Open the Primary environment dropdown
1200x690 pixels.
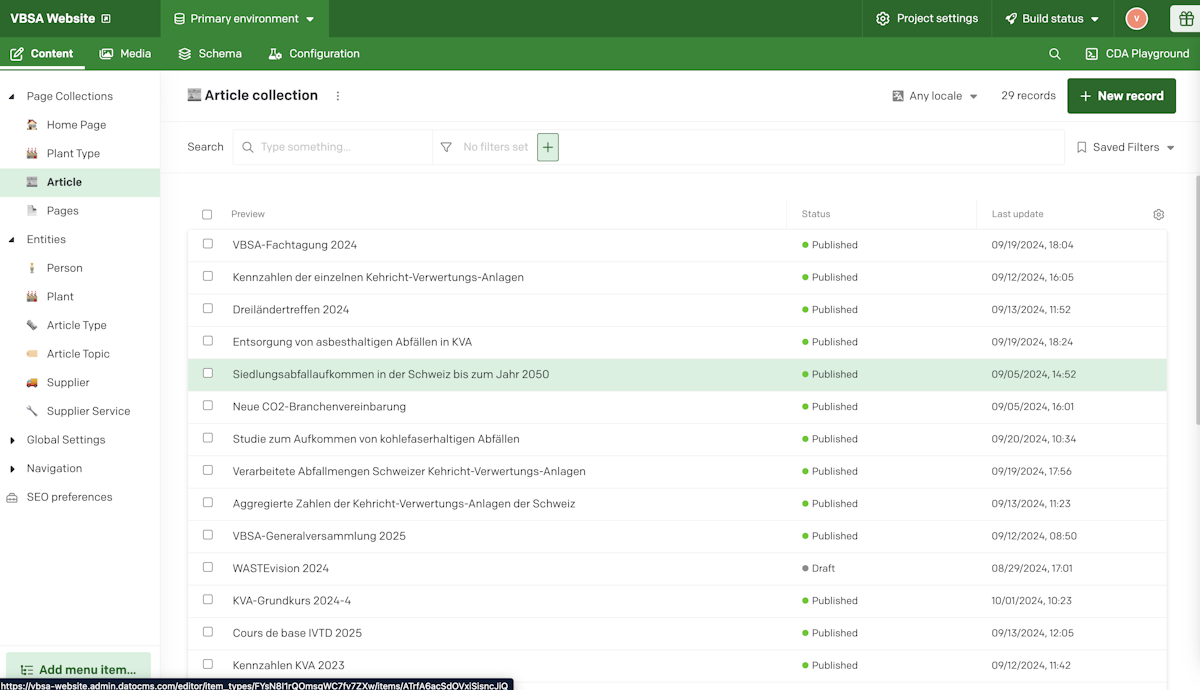(x=244, y=19)
